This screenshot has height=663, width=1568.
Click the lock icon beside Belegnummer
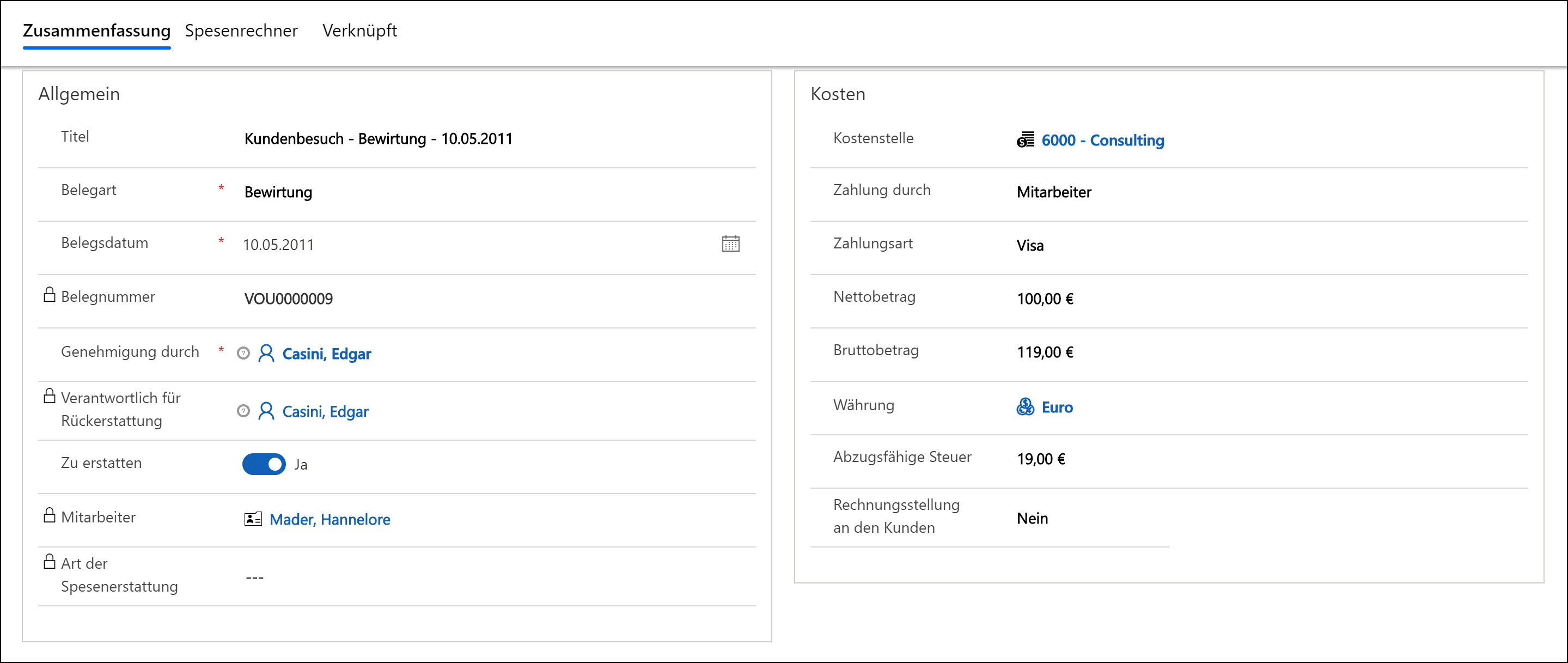coord(50,295)
